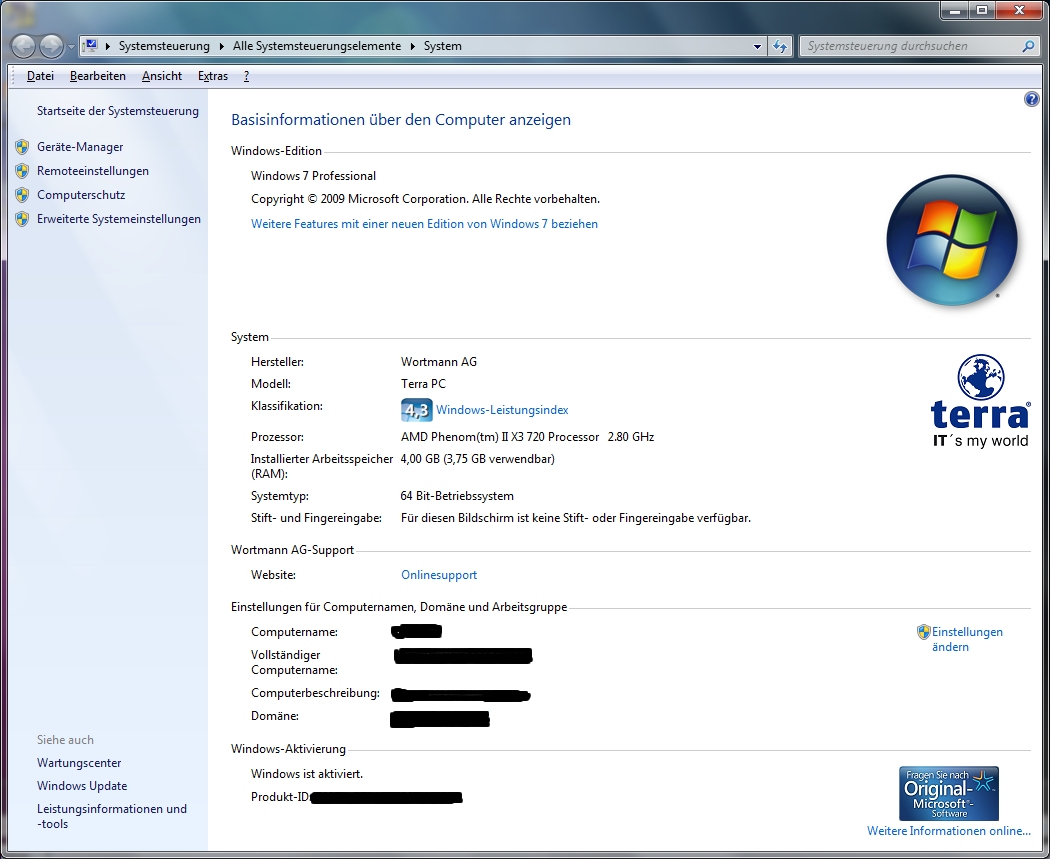Click the shield icon beside Geräte-Manager
The image size is (1050, 859).
[x=22, y=147]
